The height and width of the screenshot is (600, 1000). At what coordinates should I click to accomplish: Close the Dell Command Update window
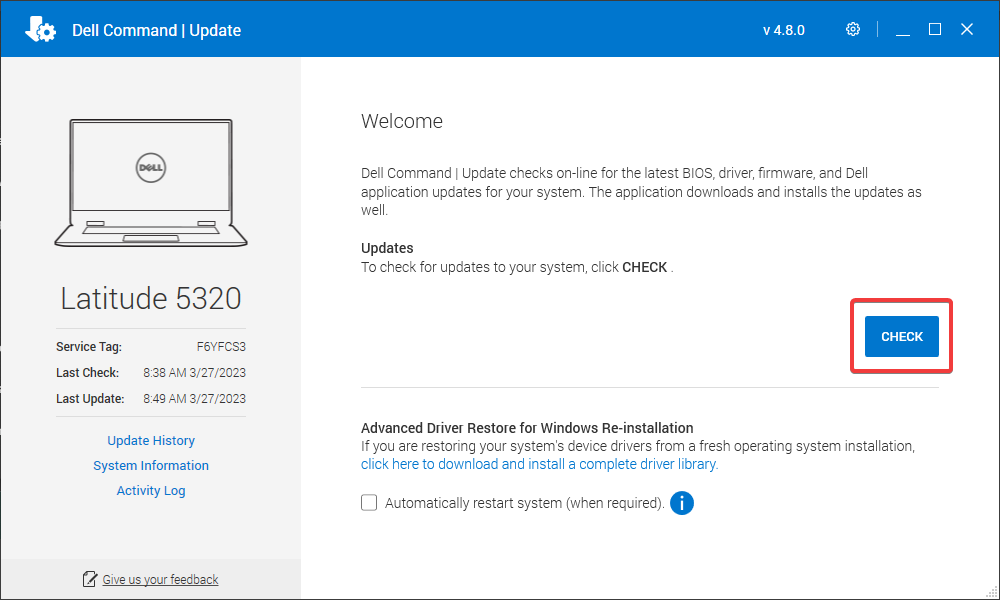(967, 29)
